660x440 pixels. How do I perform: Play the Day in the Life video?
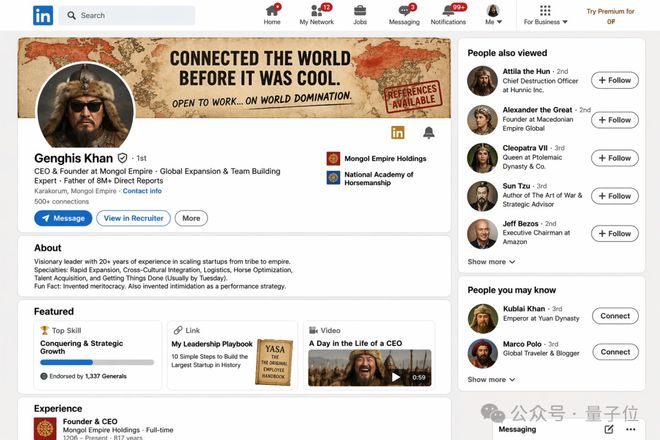click(x=396, y=377)
